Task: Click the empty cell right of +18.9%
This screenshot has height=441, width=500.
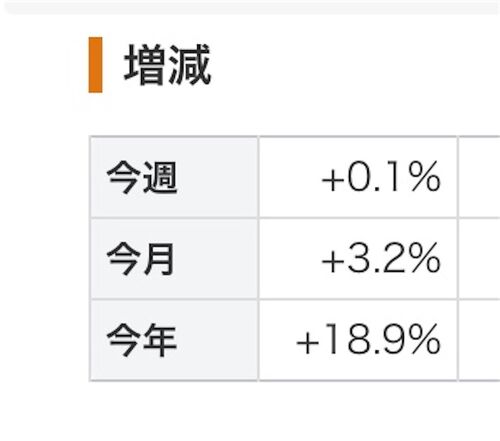Action: point(479,340)
